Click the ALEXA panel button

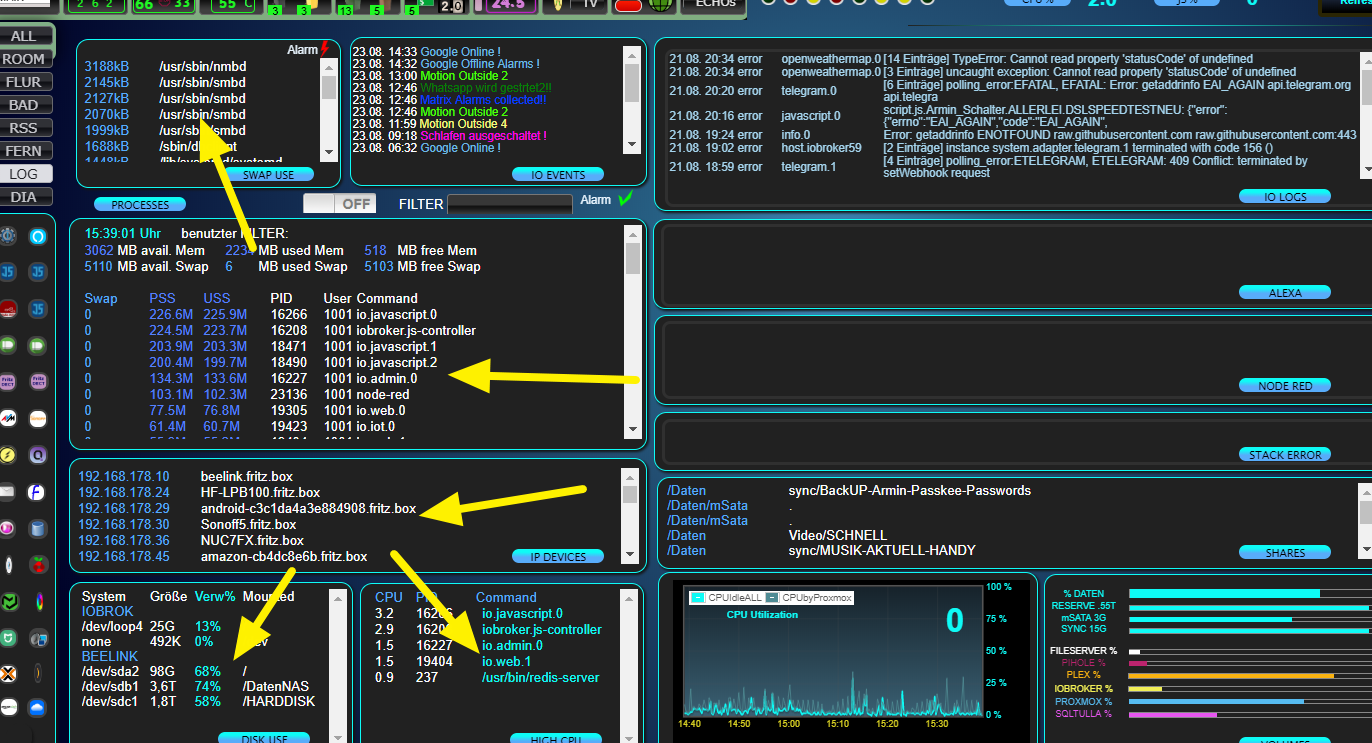(x=1285, y=292)
